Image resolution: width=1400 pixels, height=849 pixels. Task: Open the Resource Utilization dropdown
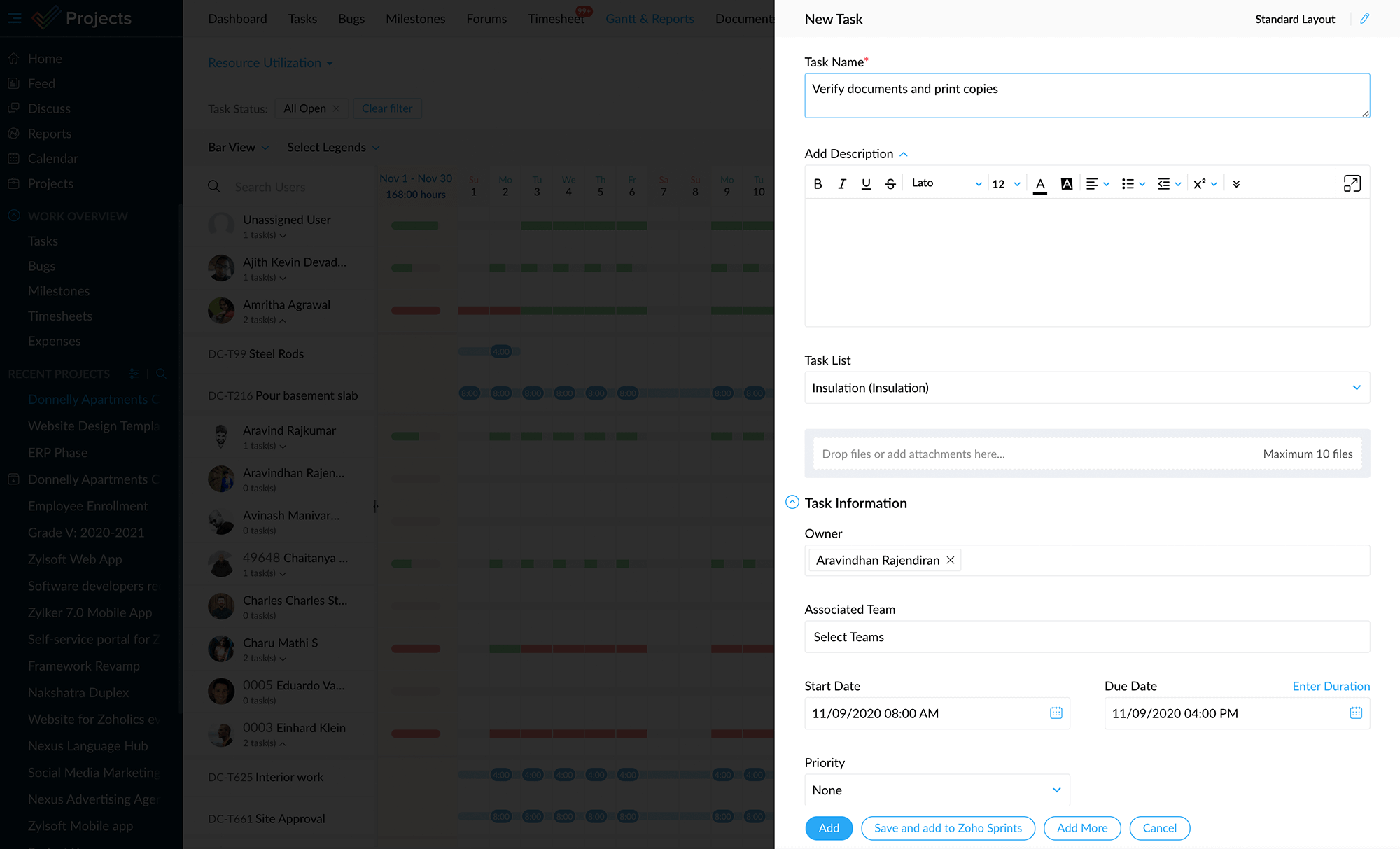pyautogui.click(x=270, y=63)
